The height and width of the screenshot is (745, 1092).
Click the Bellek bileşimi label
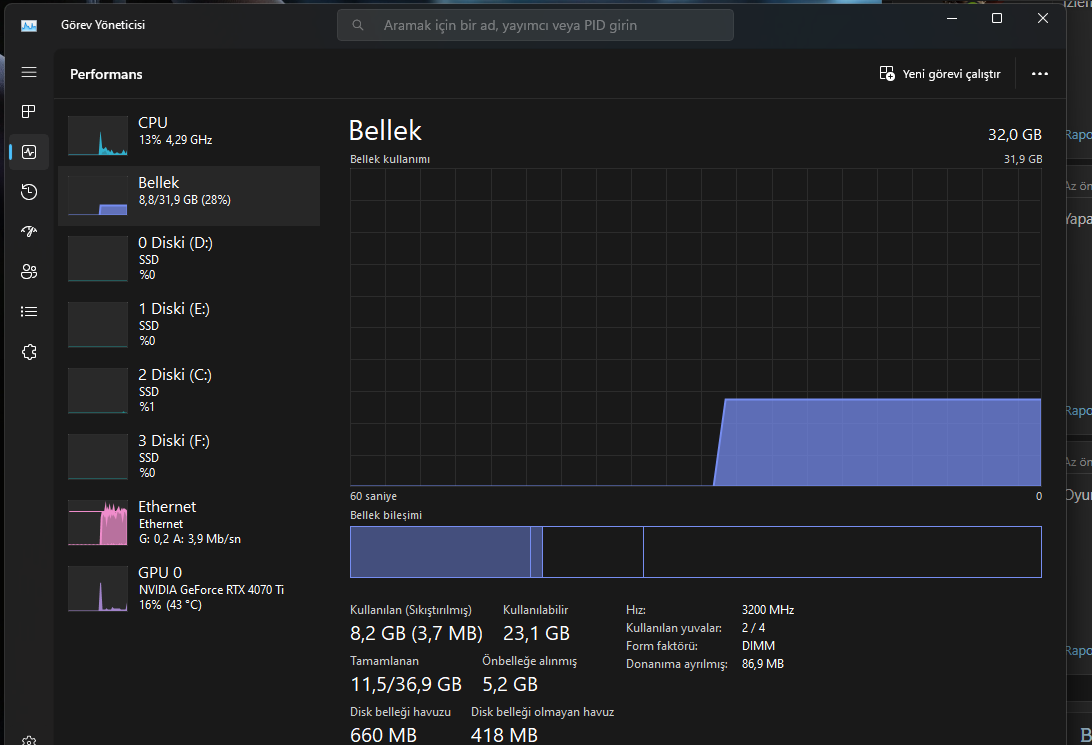pyautogui.click(x=386, y=515)
